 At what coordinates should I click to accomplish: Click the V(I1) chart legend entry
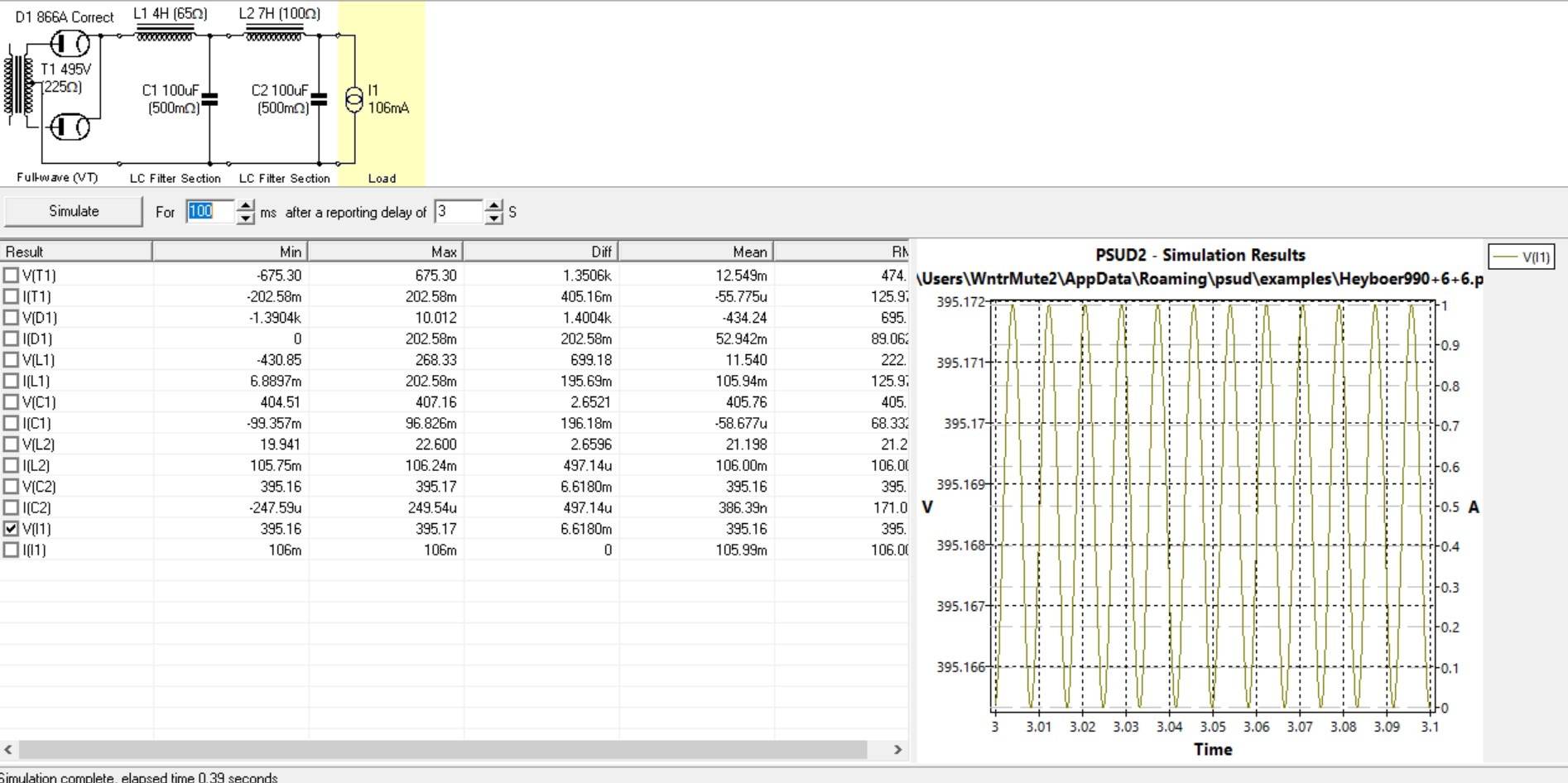pos(1522,257)
